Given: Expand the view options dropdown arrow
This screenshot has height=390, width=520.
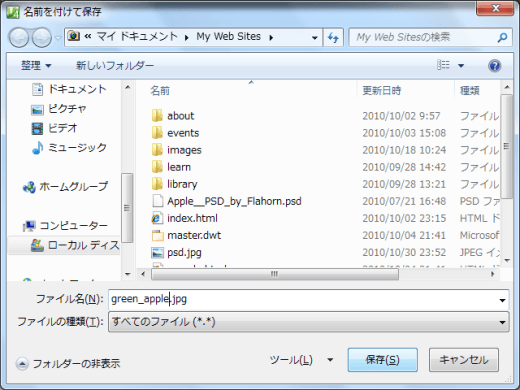Looking at the screenshot, I should tap(461, 65).
